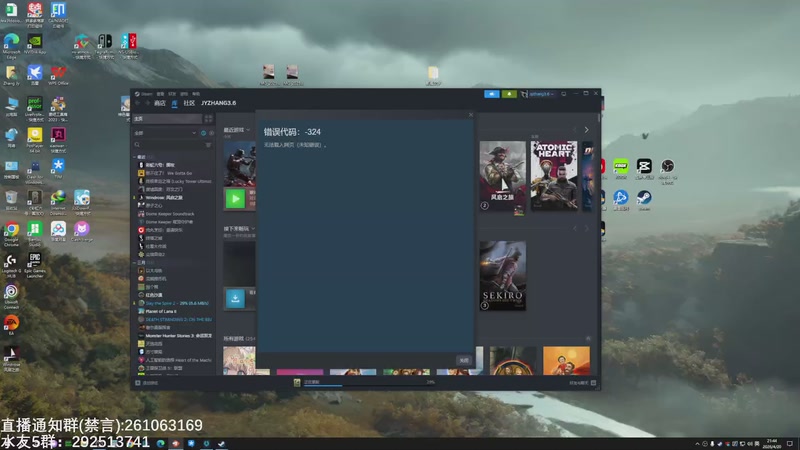Screen dimensions: 800x450
Task: Open OBS Studio desktop icon
Action: click(x=667, y=171)
